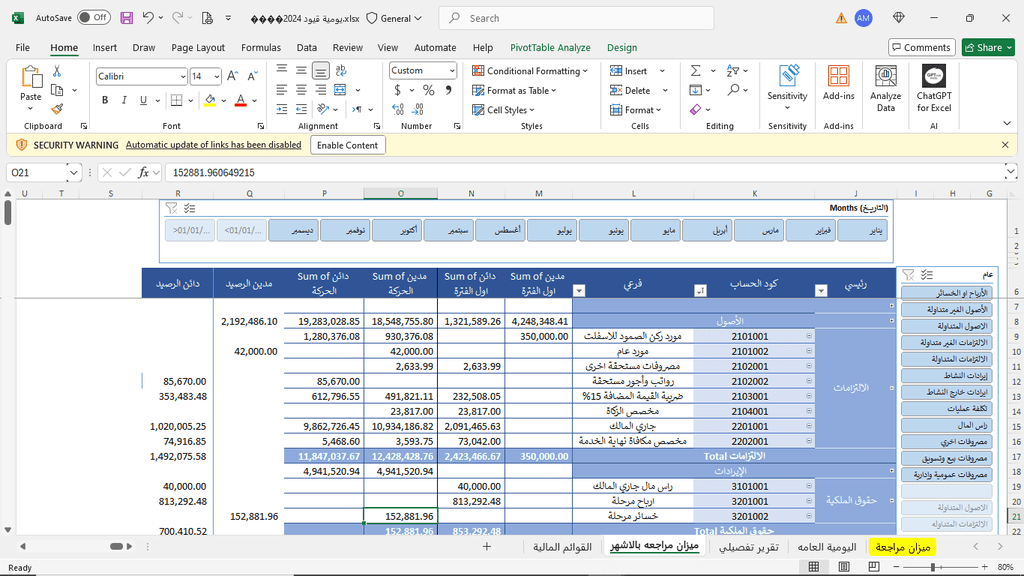This screenshot has height=576, width=1024.
Task: Open the PivotTable Analyze ribbon tab
Action: 550,47
